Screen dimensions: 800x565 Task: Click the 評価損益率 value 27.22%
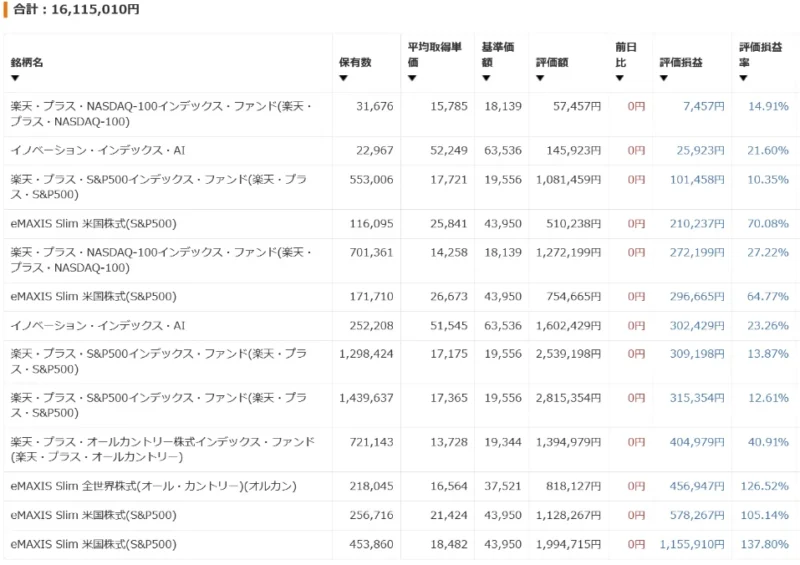768,253
